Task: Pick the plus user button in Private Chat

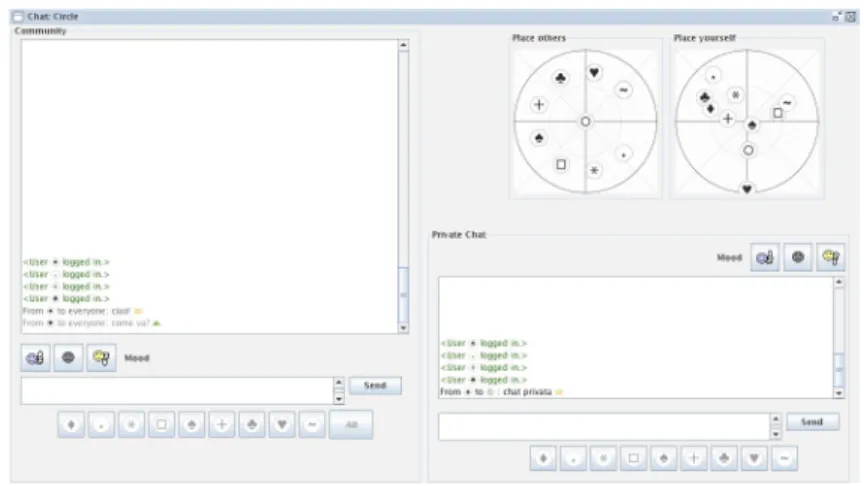Action: 694,458
